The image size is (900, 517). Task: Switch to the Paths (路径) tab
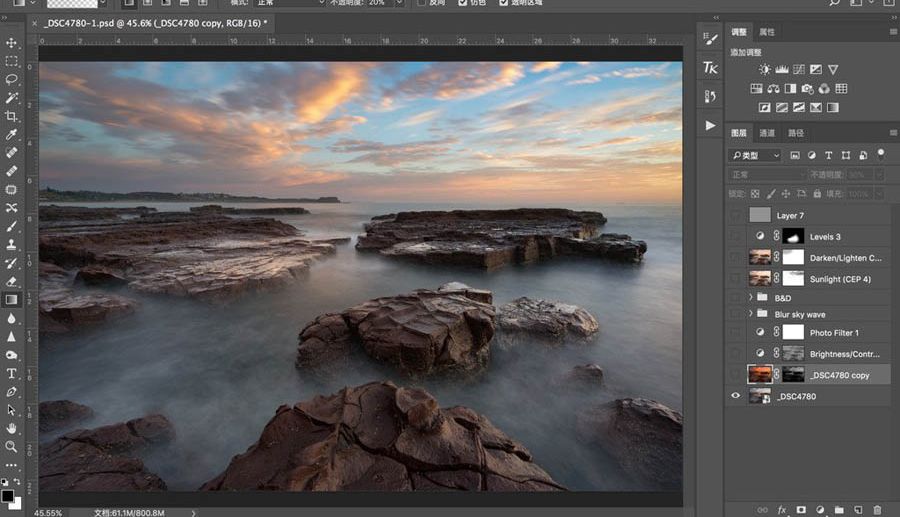(796, 133)
